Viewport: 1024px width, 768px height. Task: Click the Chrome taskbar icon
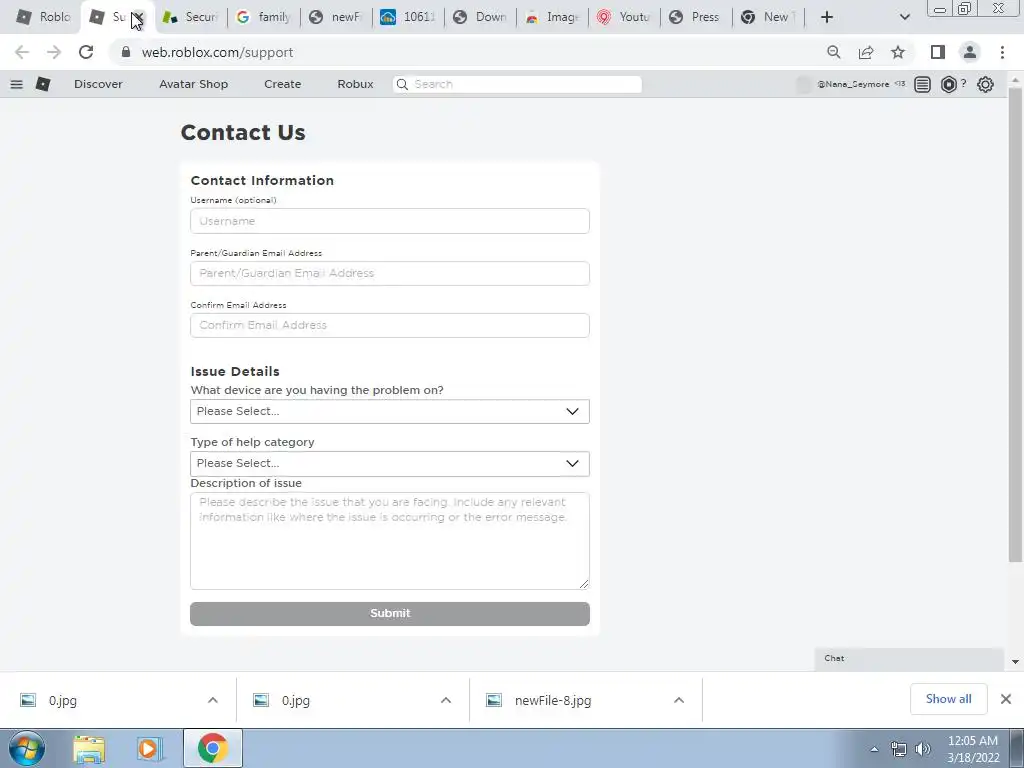point(212,748)
